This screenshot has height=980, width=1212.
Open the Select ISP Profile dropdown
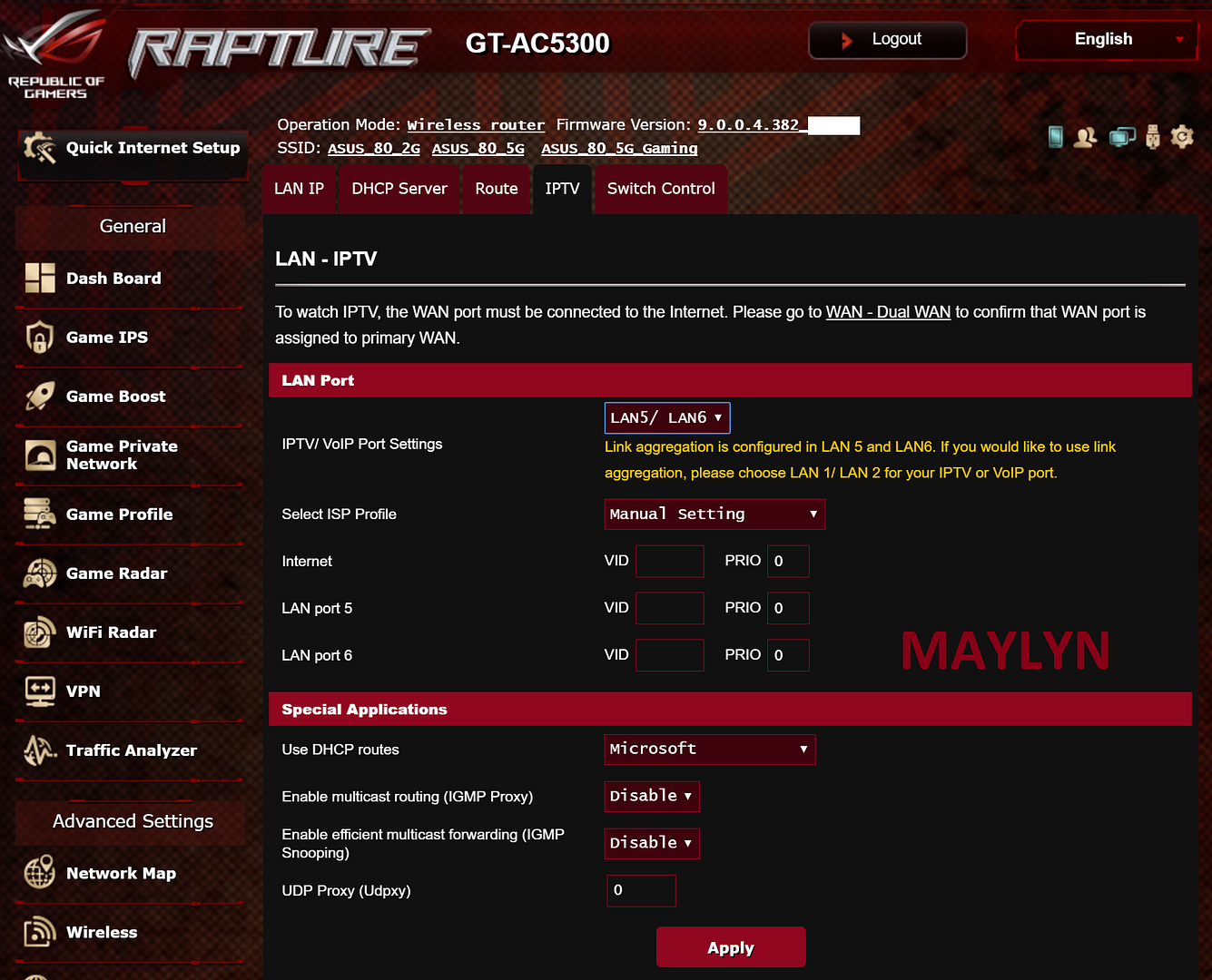714,514
